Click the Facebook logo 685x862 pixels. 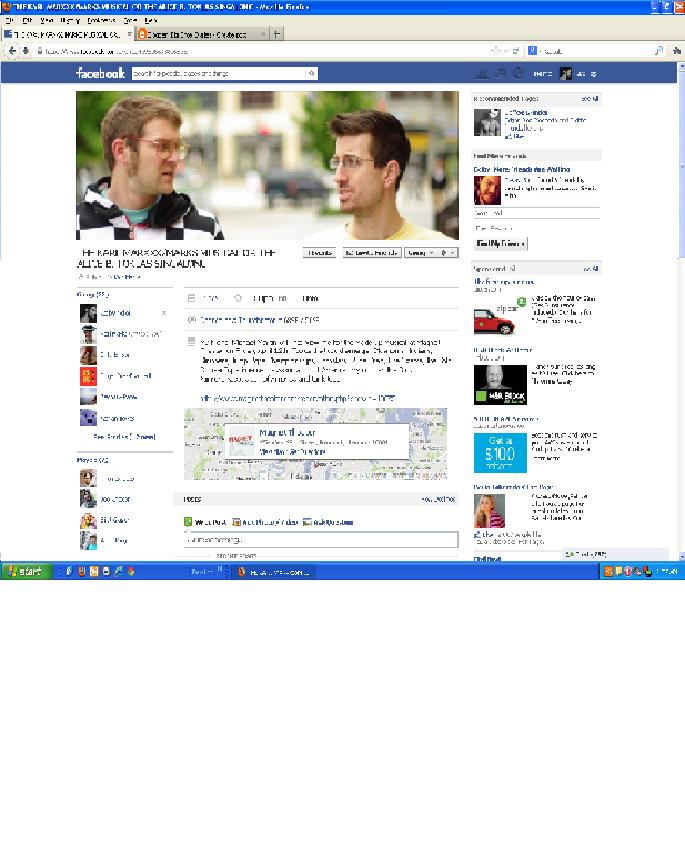[101, 73]
